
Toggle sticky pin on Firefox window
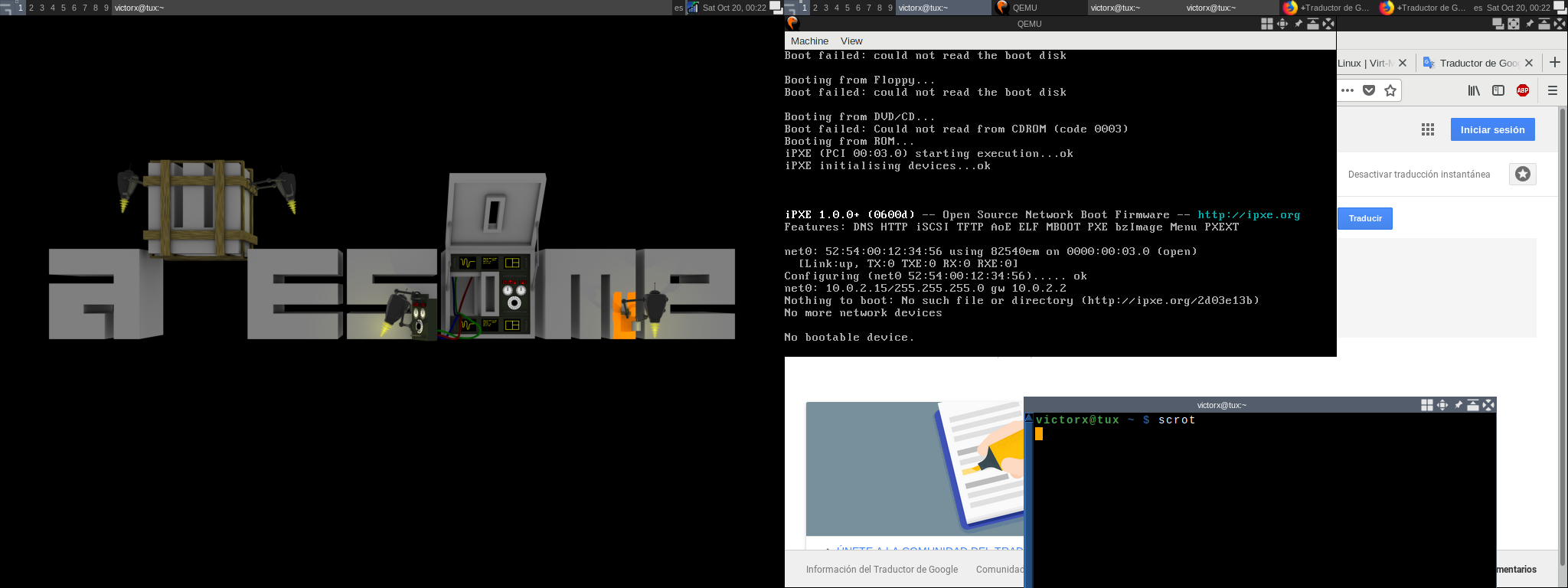[x=1529, y=24]
